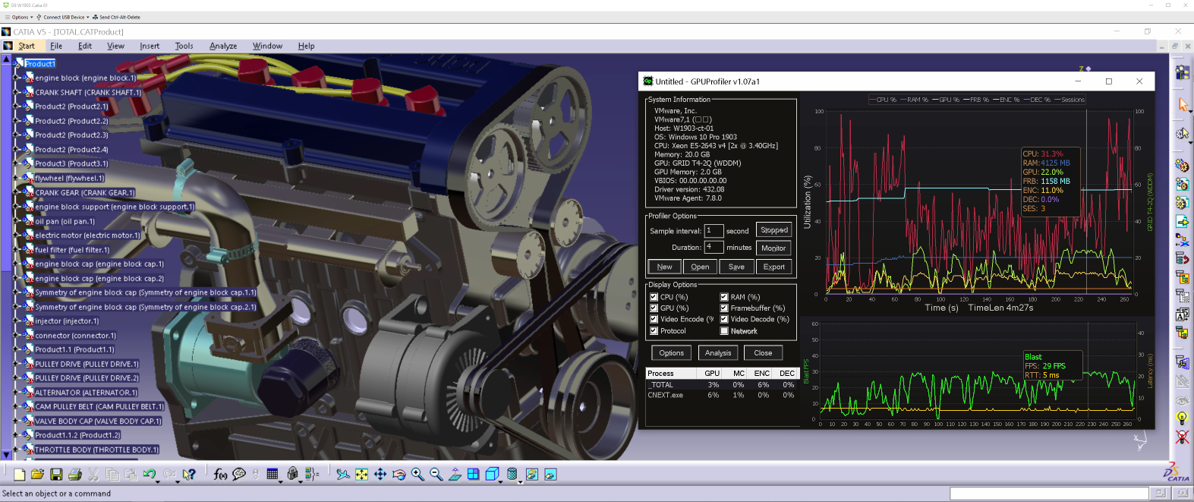
Task: Click the Print icon in bottom toolbar
Action: coord(75,475)
